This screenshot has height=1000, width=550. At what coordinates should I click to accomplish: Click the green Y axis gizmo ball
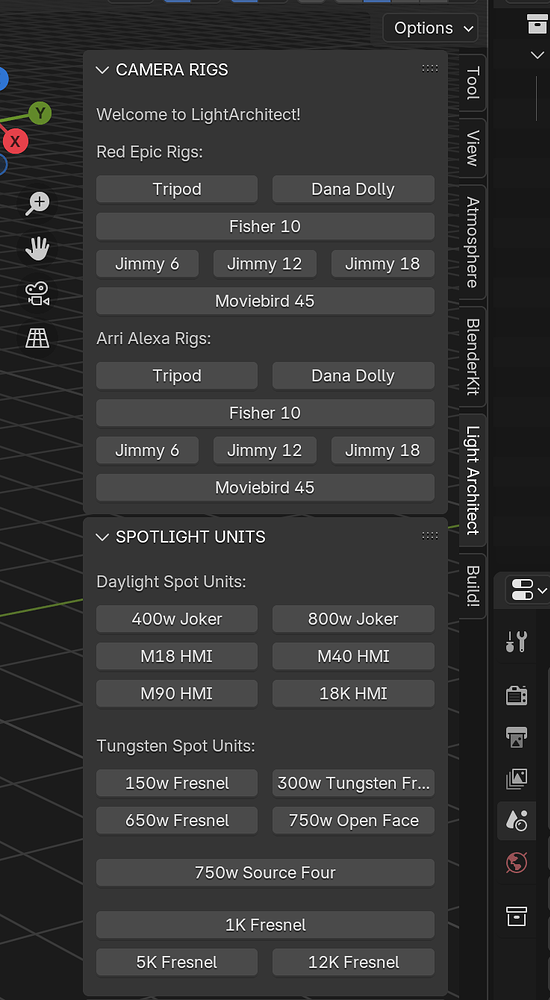(x=40, y=114)
